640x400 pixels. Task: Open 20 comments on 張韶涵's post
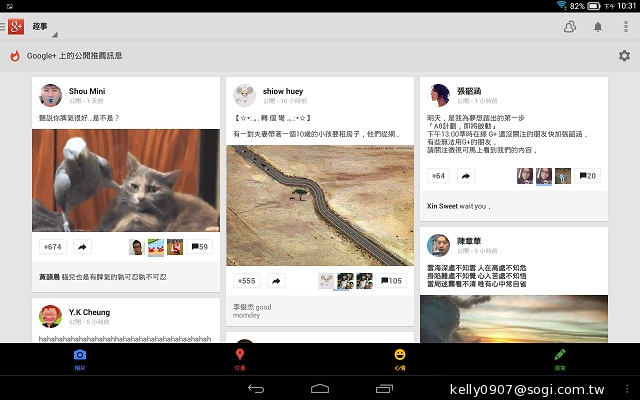tap(587, 176)
